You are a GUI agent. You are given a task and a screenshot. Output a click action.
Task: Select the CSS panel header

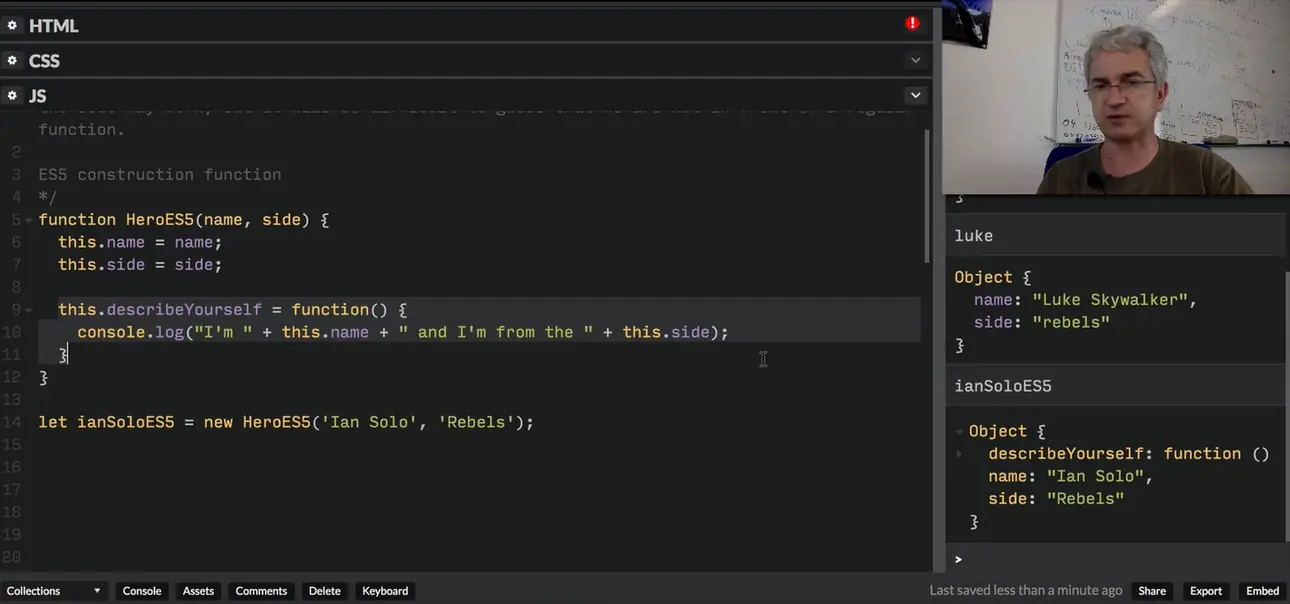coord(465,60)
